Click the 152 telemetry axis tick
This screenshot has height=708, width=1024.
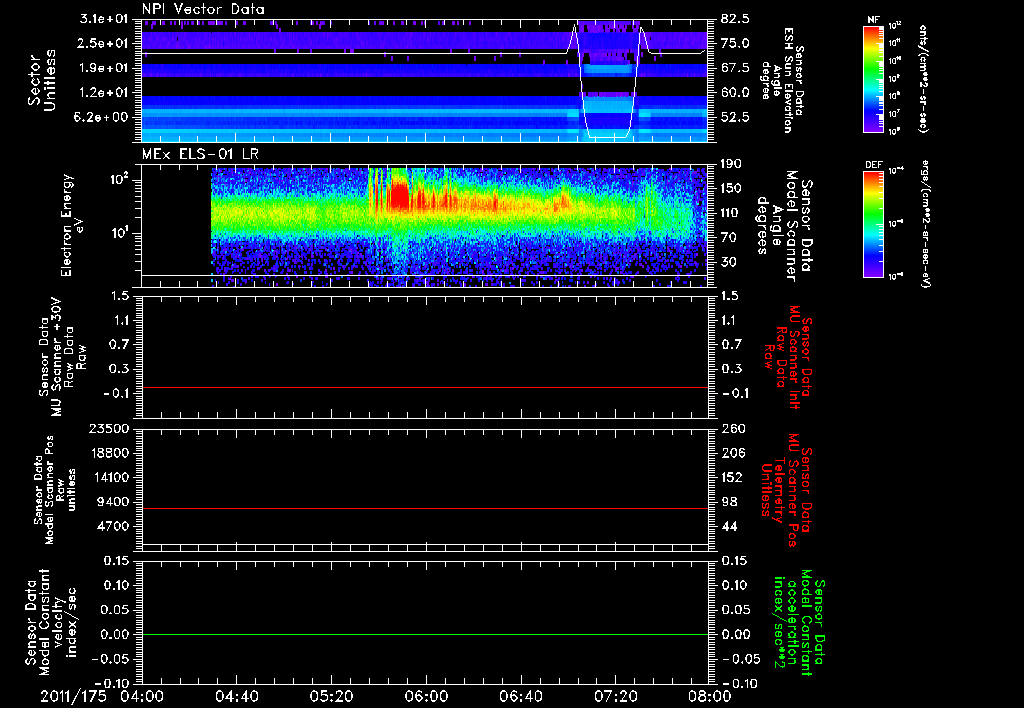731,477
